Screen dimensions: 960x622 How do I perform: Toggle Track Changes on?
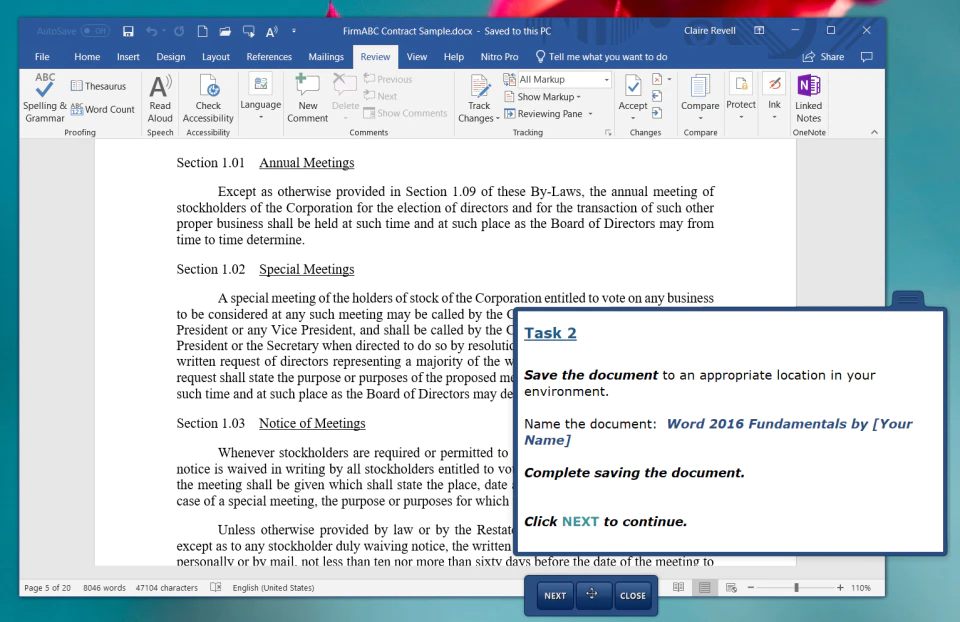point(479,99)
